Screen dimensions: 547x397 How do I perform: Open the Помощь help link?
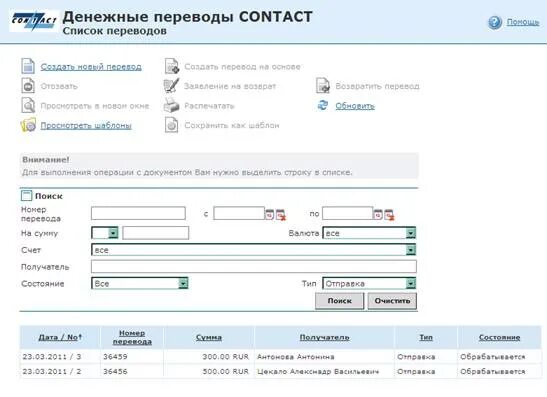pyautogui.click(x=523, y=22)
